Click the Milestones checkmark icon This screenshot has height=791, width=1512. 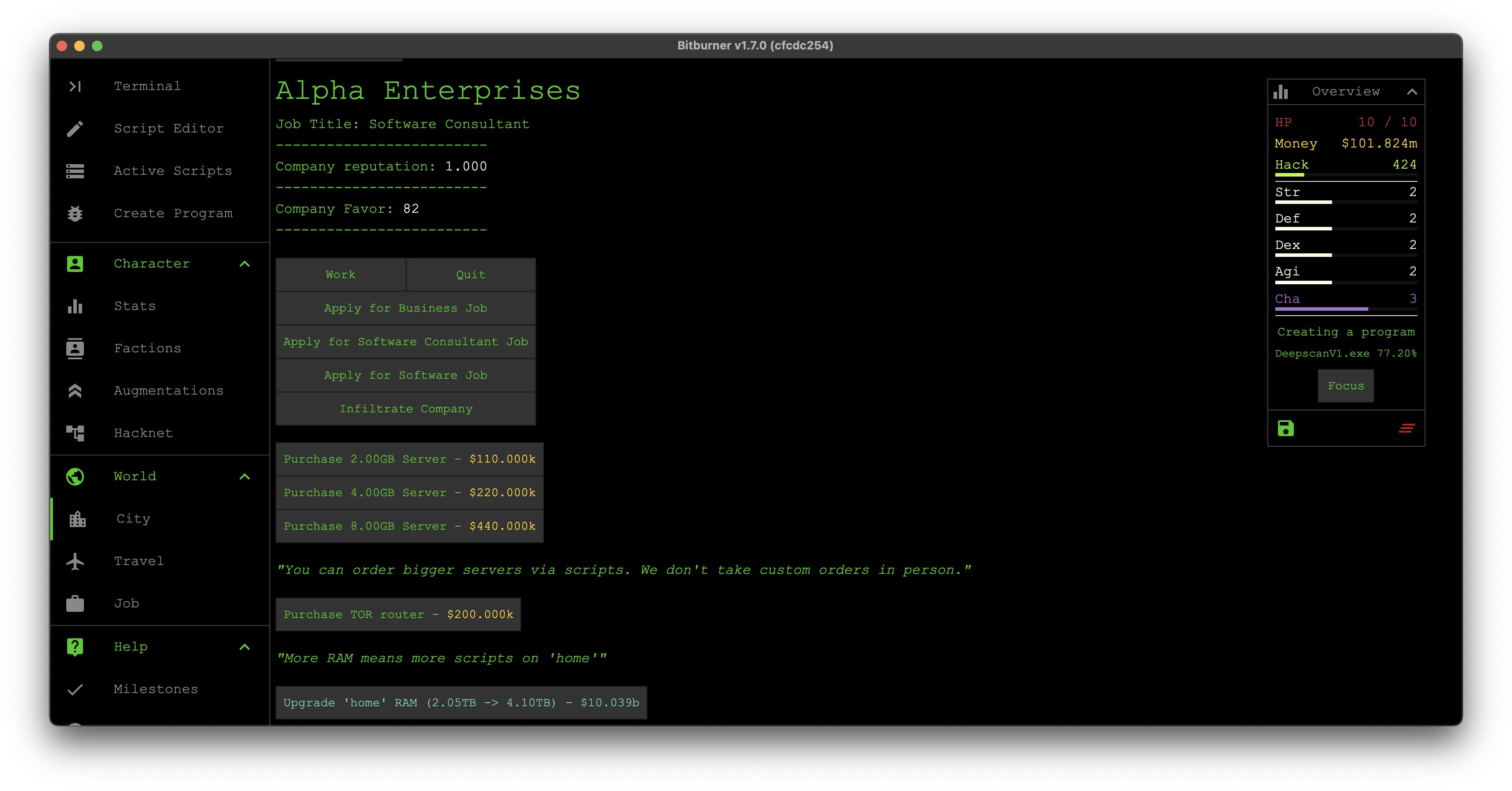pyautogui.click(x=75, y=689)
